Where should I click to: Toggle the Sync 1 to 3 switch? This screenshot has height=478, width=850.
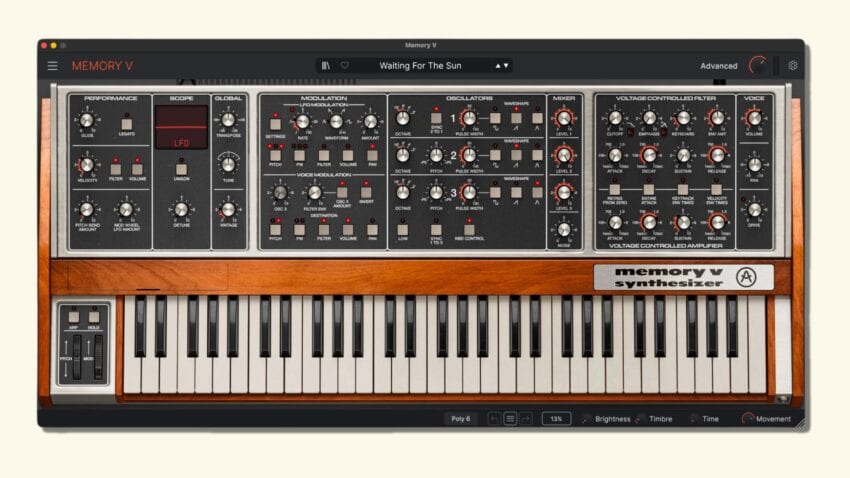436,229
